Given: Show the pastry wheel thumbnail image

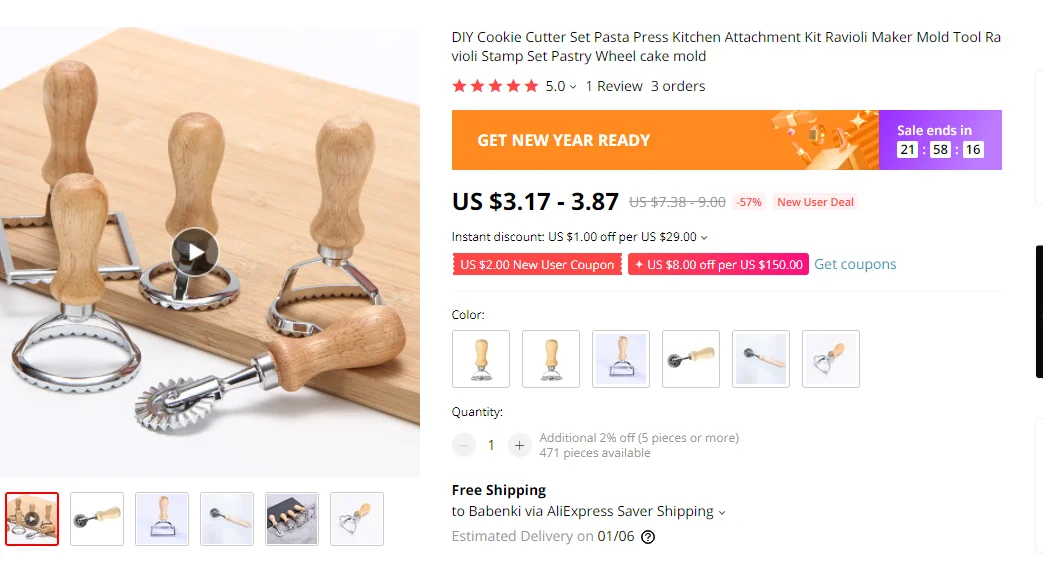Looking at the screenshot, I should 97,519.
